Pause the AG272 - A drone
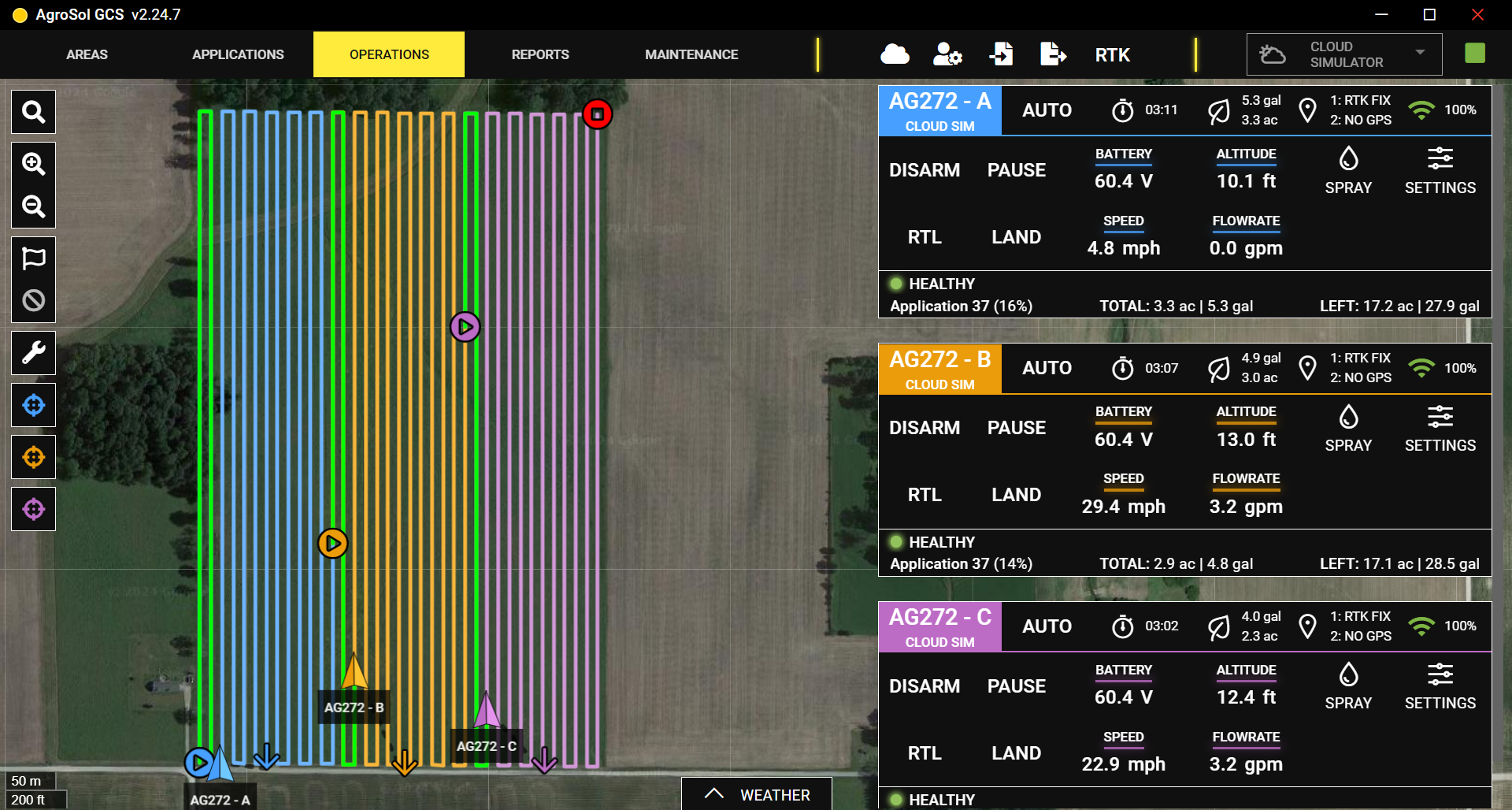Image resolution: width=1512 pixels, height=810 pixels. tap(1016, 170)
